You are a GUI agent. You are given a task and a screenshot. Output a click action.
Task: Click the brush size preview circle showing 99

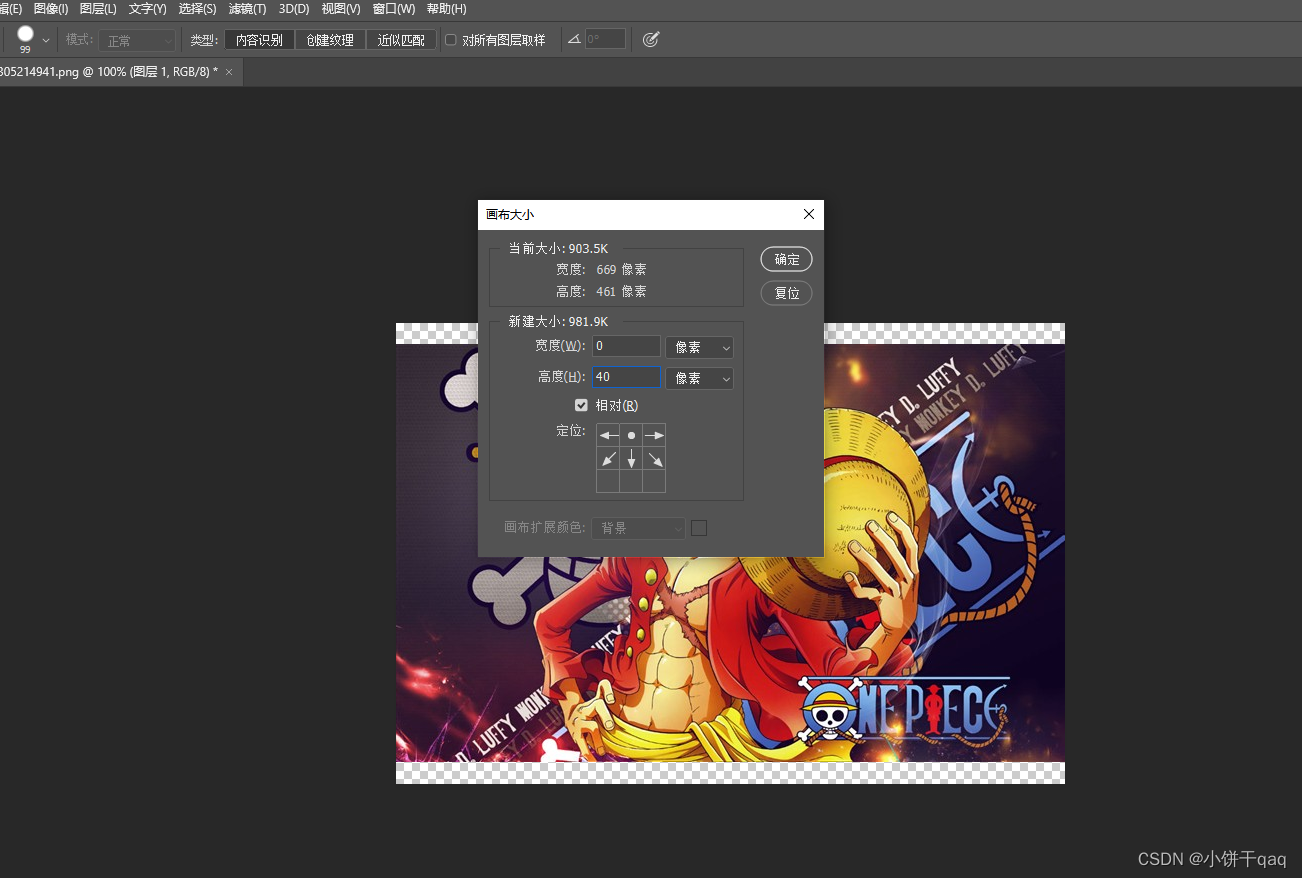(25, 35)
